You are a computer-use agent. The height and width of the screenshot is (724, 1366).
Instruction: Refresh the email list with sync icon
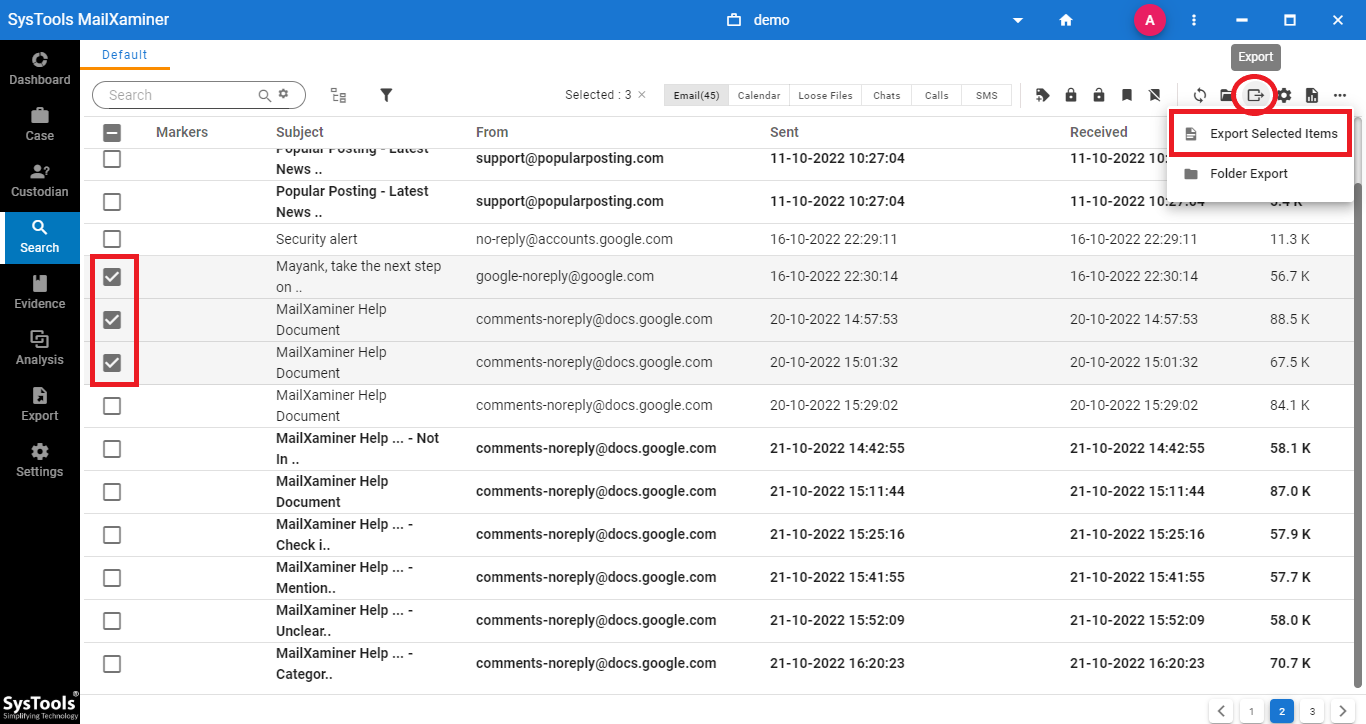(1200, 95)
